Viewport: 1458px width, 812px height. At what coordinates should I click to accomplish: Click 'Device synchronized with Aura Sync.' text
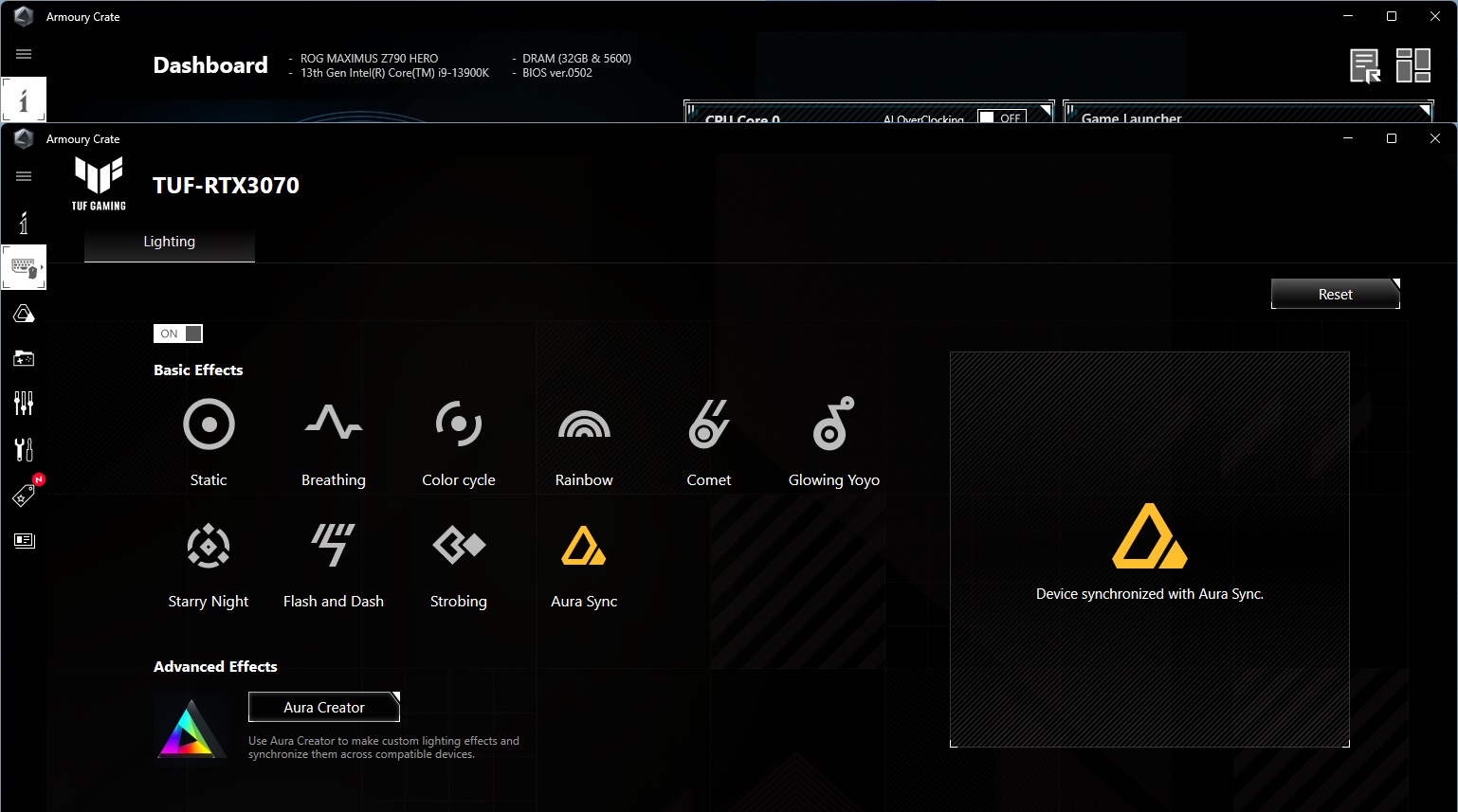pyautogui.click(x=1150, y=594)
